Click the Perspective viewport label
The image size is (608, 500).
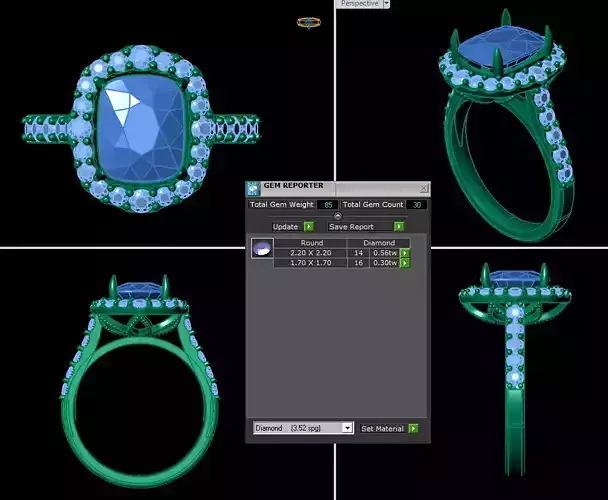coord(359,3)
